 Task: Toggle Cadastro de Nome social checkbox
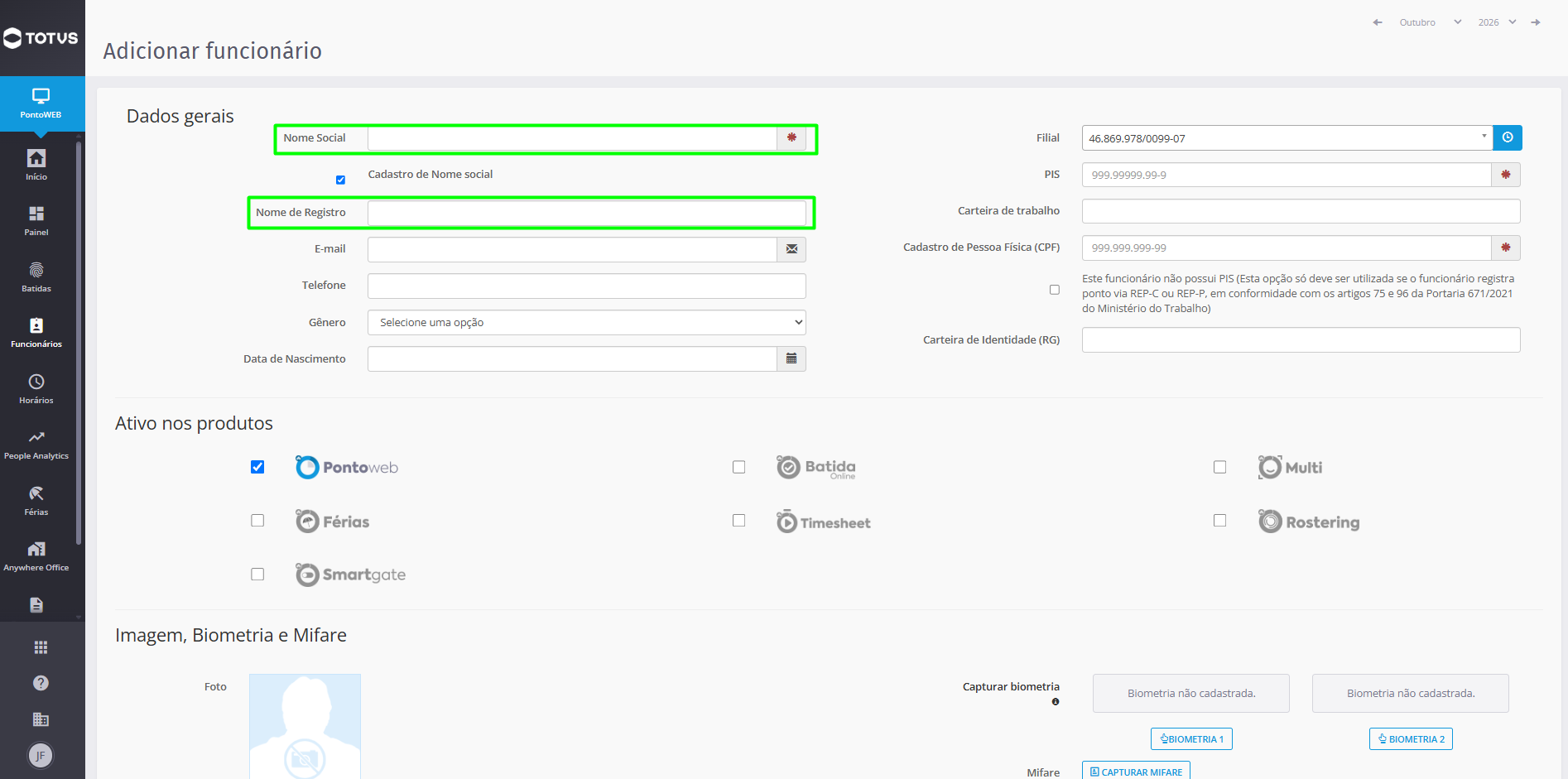[340, 180]
